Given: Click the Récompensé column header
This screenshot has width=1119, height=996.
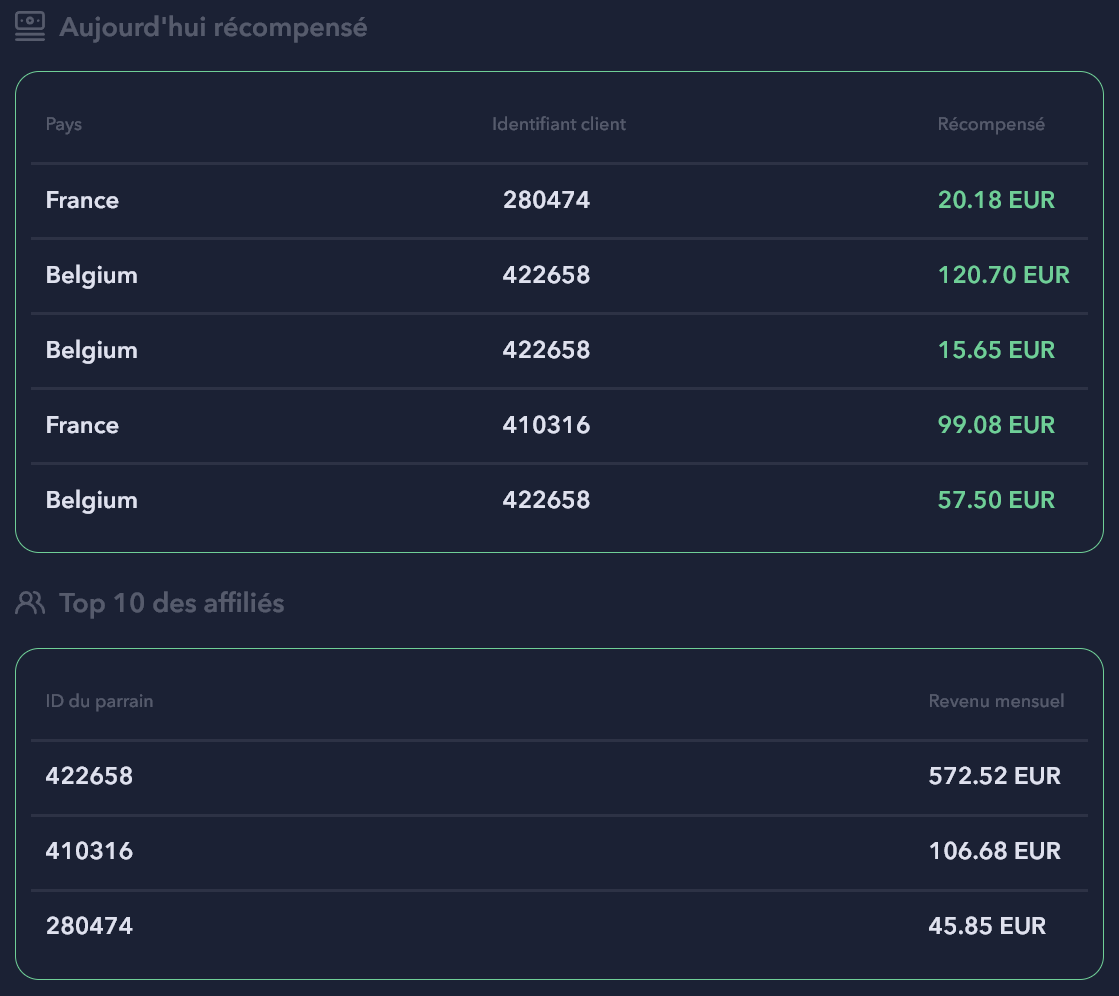Looking at the screenshot, I should tap(990, 124).
